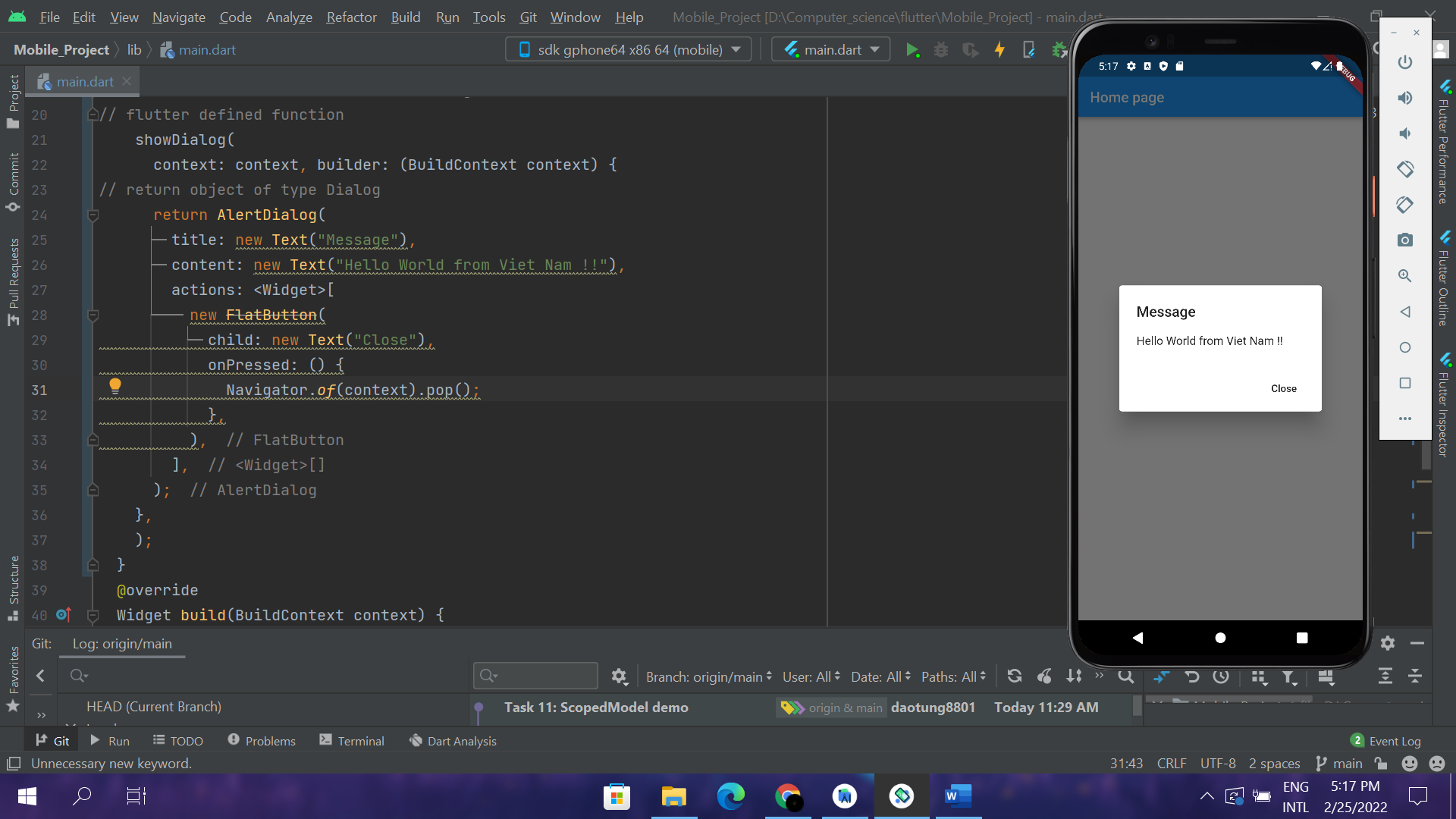Viewport: 1456px width, 819px height.
Task: Open the Event Log
Action: coord(1395,741)
